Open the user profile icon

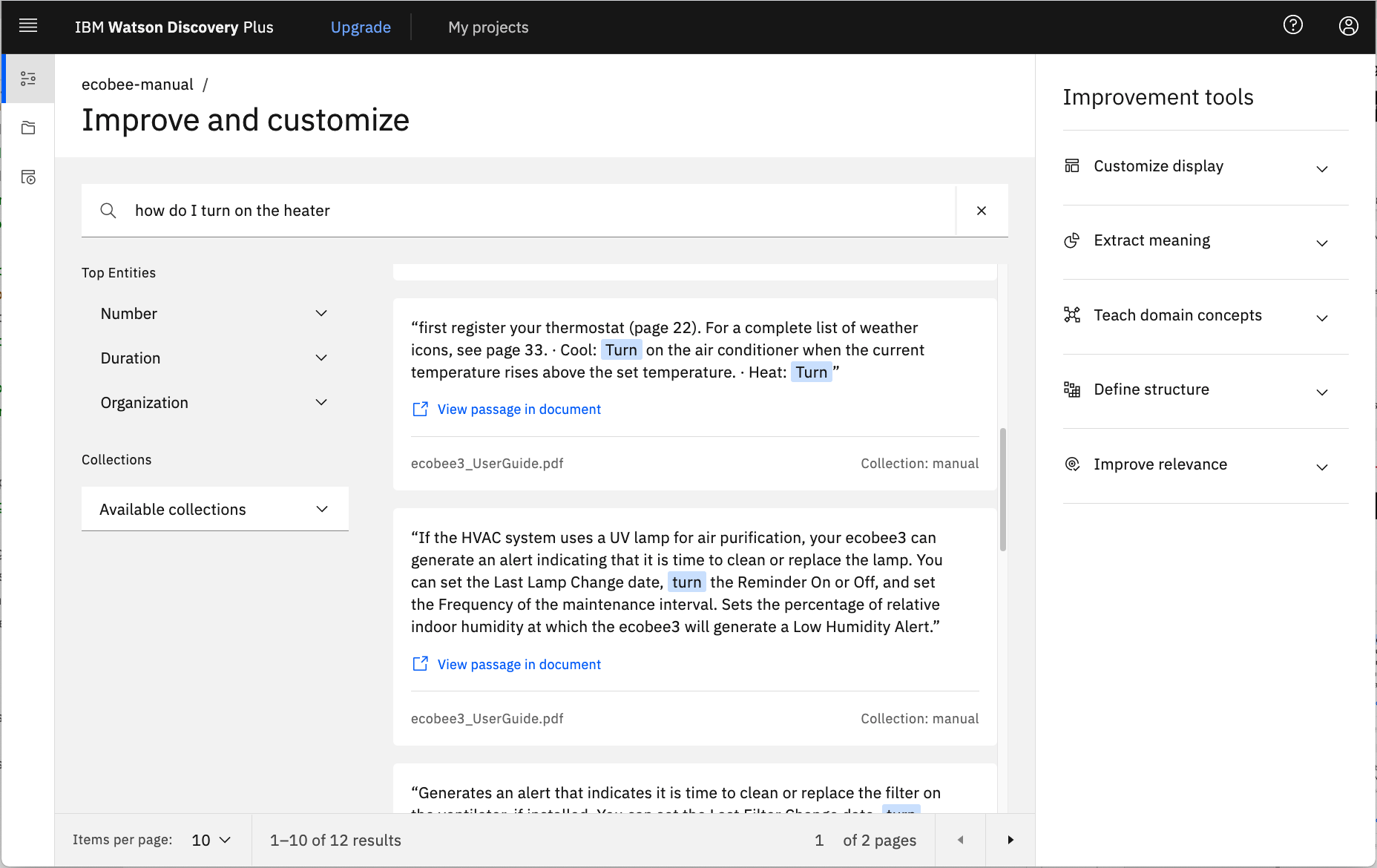(x=1349, y=26)
